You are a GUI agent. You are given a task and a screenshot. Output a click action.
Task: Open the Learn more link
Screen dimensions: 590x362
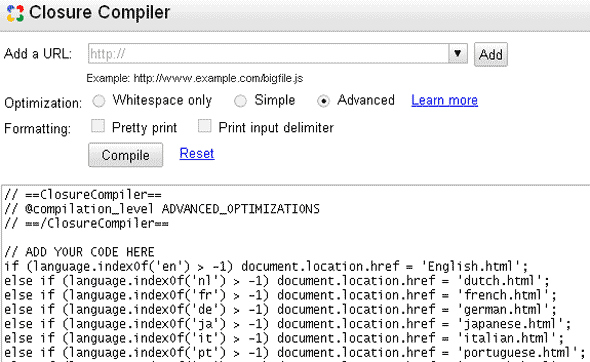click(x=444, y=100)
